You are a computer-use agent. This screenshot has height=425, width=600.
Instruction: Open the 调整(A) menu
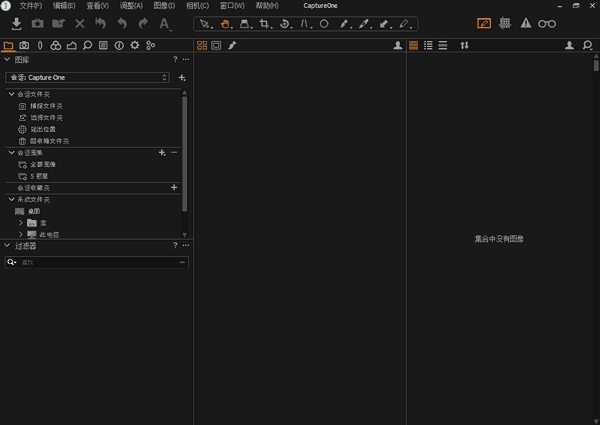point(131,6)
